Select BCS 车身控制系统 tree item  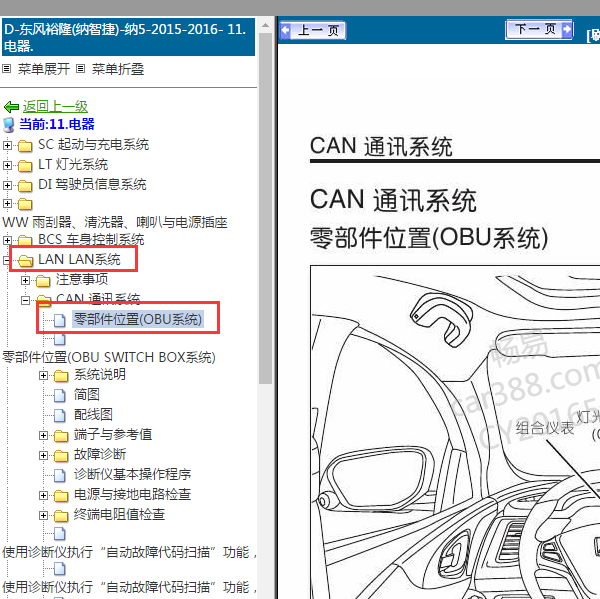[x=91, y=239]
